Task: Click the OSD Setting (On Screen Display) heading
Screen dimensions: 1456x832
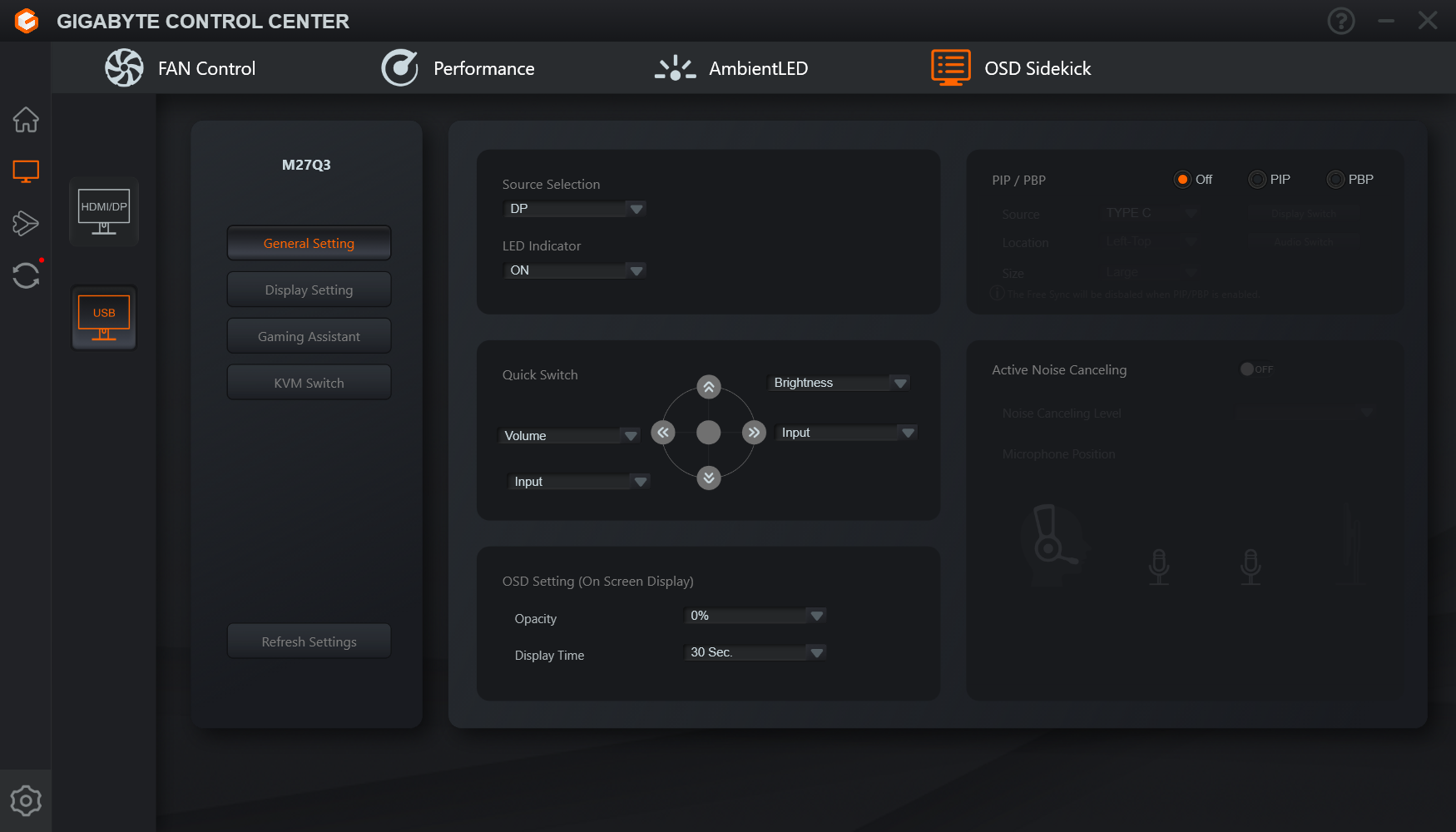Action: click(597, 582)
